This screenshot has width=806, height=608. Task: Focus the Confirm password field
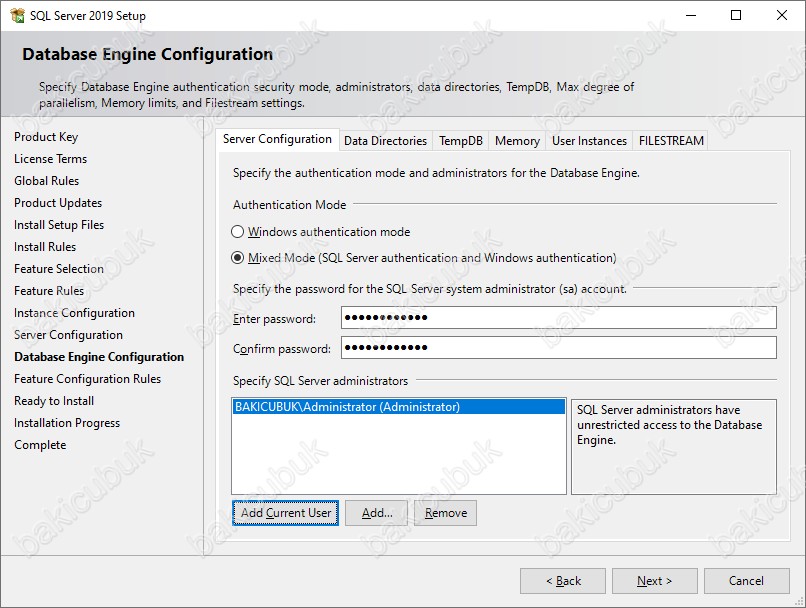click(x=559, y=347)
